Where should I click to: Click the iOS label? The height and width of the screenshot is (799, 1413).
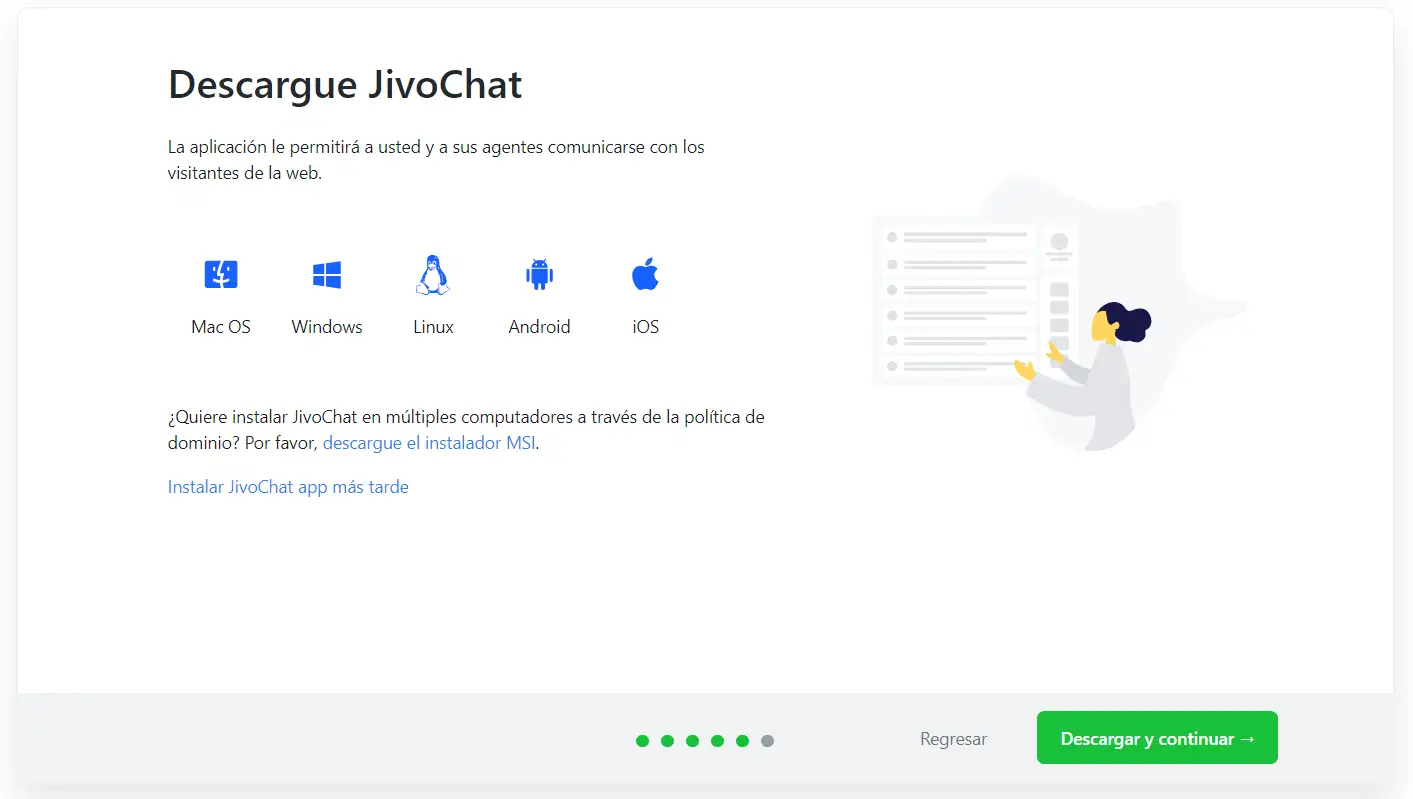(x=645, y=327)
